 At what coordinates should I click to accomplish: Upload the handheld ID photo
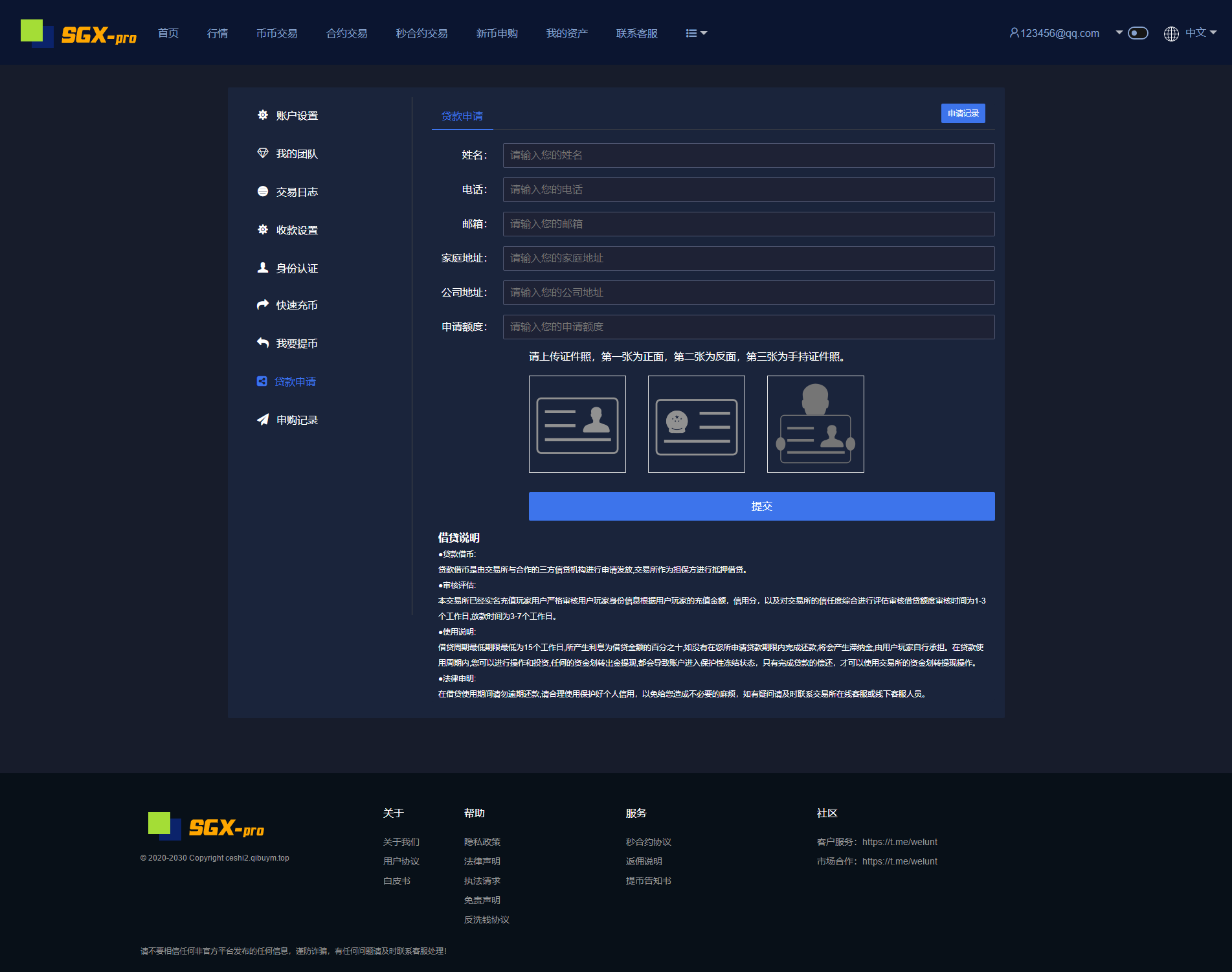[815, 424]
